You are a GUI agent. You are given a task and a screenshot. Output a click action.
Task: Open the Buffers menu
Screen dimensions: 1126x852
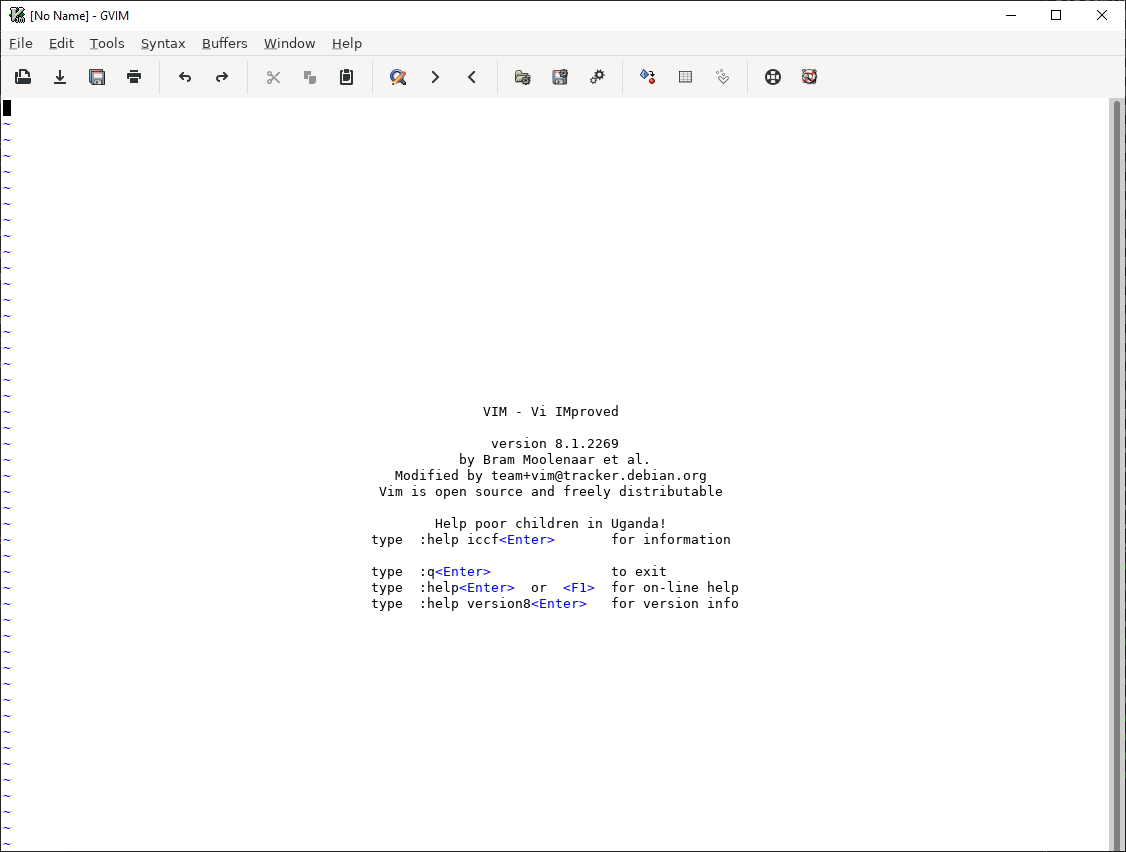[x=224, y=43]
